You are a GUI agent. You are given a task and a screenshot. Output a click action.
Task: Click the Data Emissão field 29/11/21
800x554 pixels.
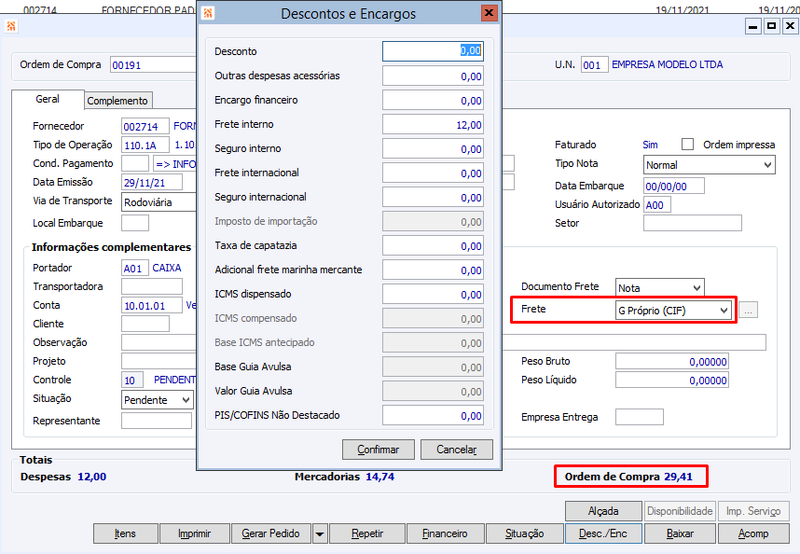(x=152, y=182)
